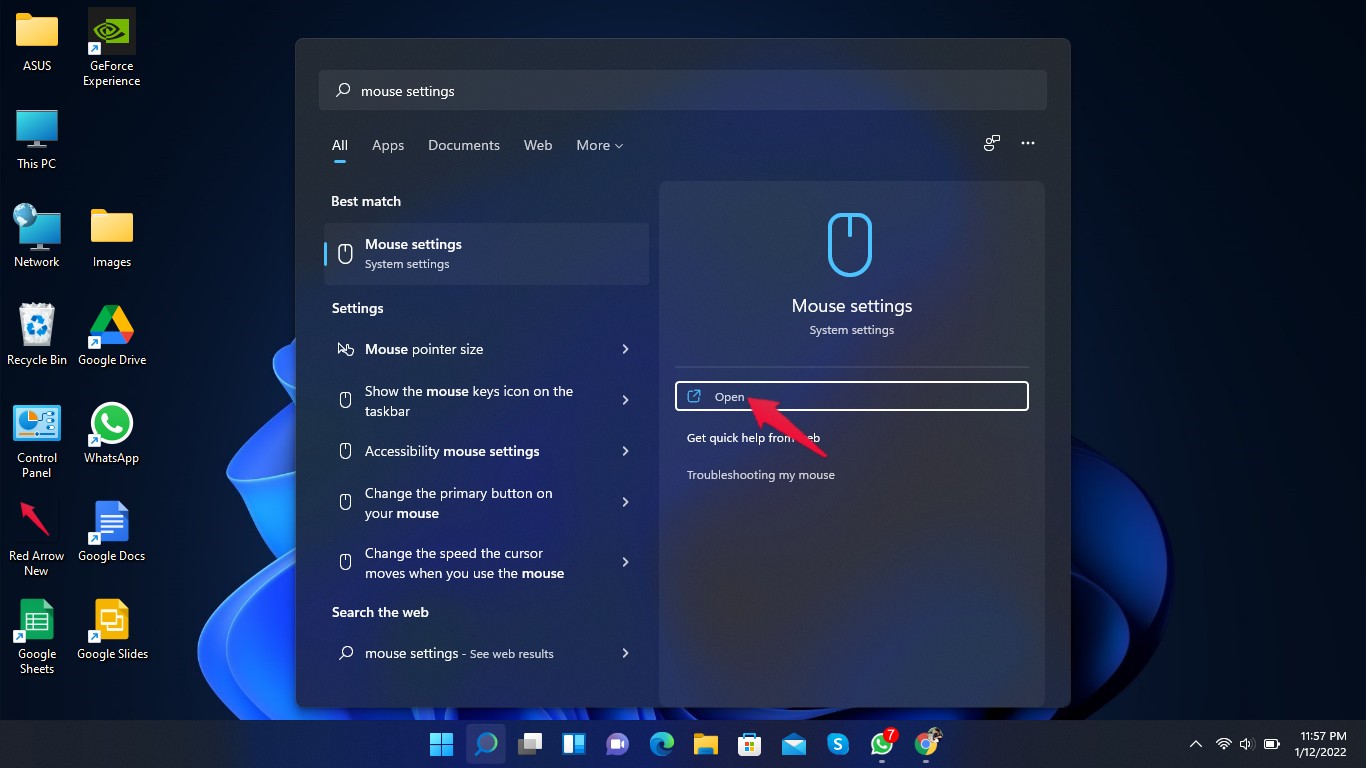
Task: Open the clock and date in the taskbar
Action: click(1323, 744)
